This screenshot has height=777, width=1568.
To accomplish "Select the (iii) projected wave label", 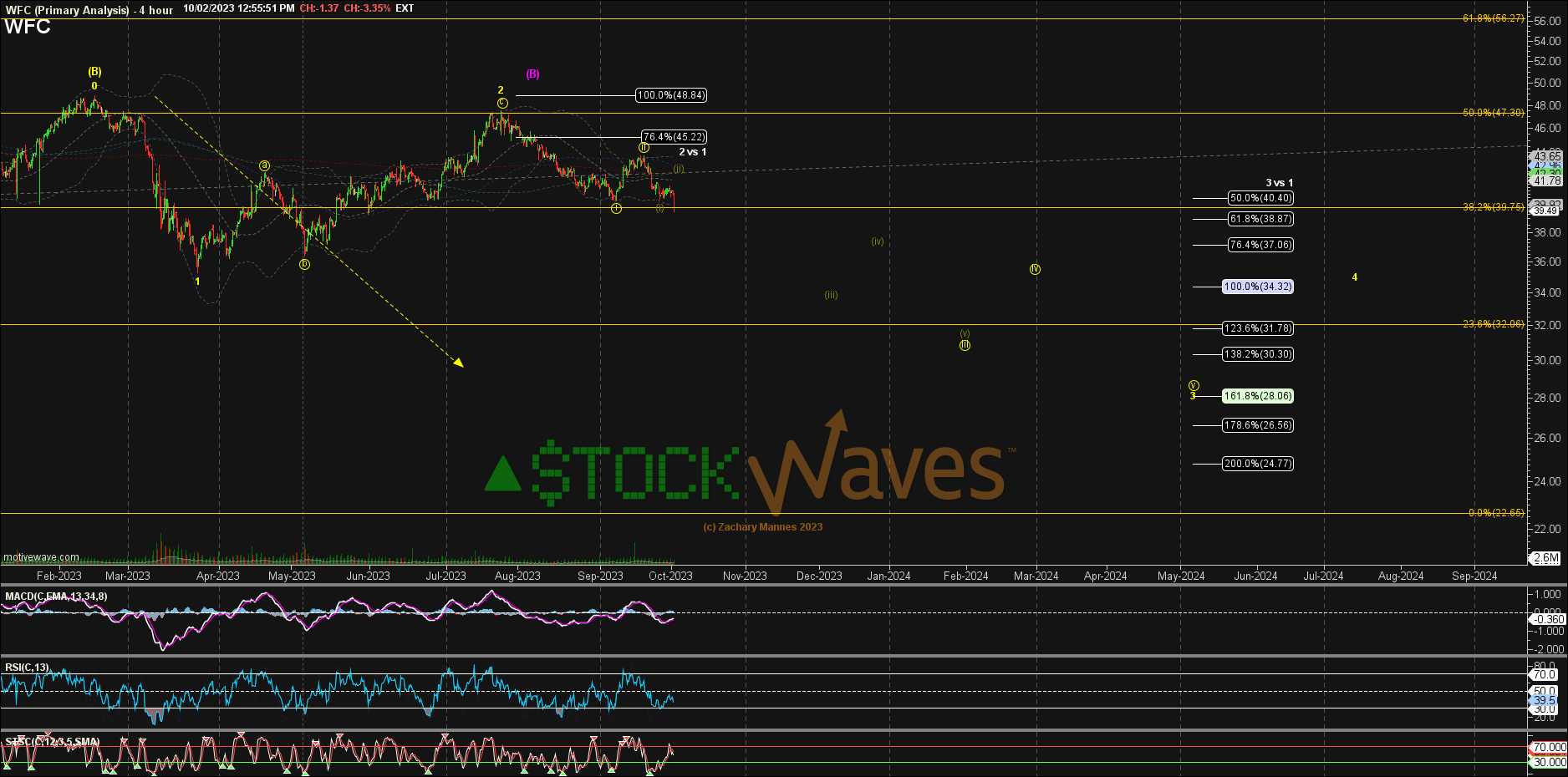I will coord(831,295).
